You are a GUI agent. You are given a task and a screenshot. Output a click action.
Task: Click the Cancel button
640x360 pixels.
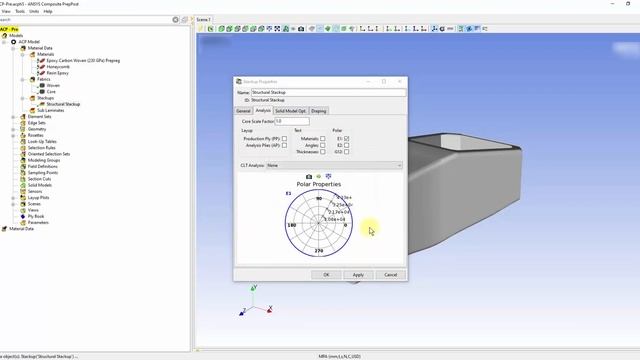click(391, 275)
